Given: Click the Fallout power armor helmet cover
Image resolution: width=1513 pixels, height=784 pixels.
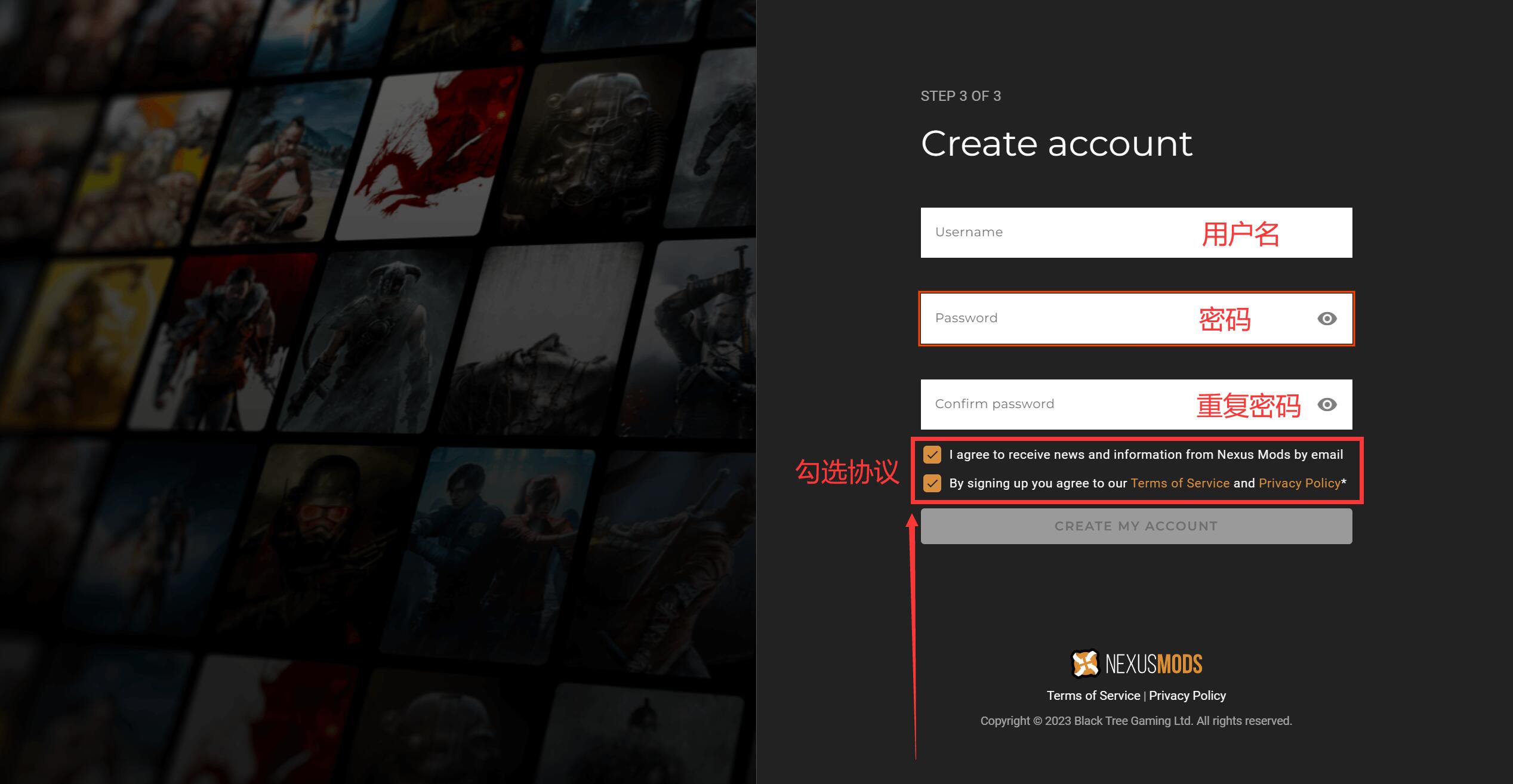Looking at the screenshot, I should [x=591, y=143].
